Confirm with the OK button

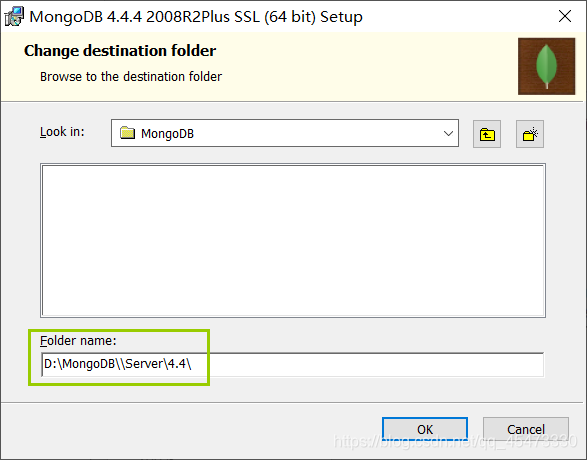(425, 429)
